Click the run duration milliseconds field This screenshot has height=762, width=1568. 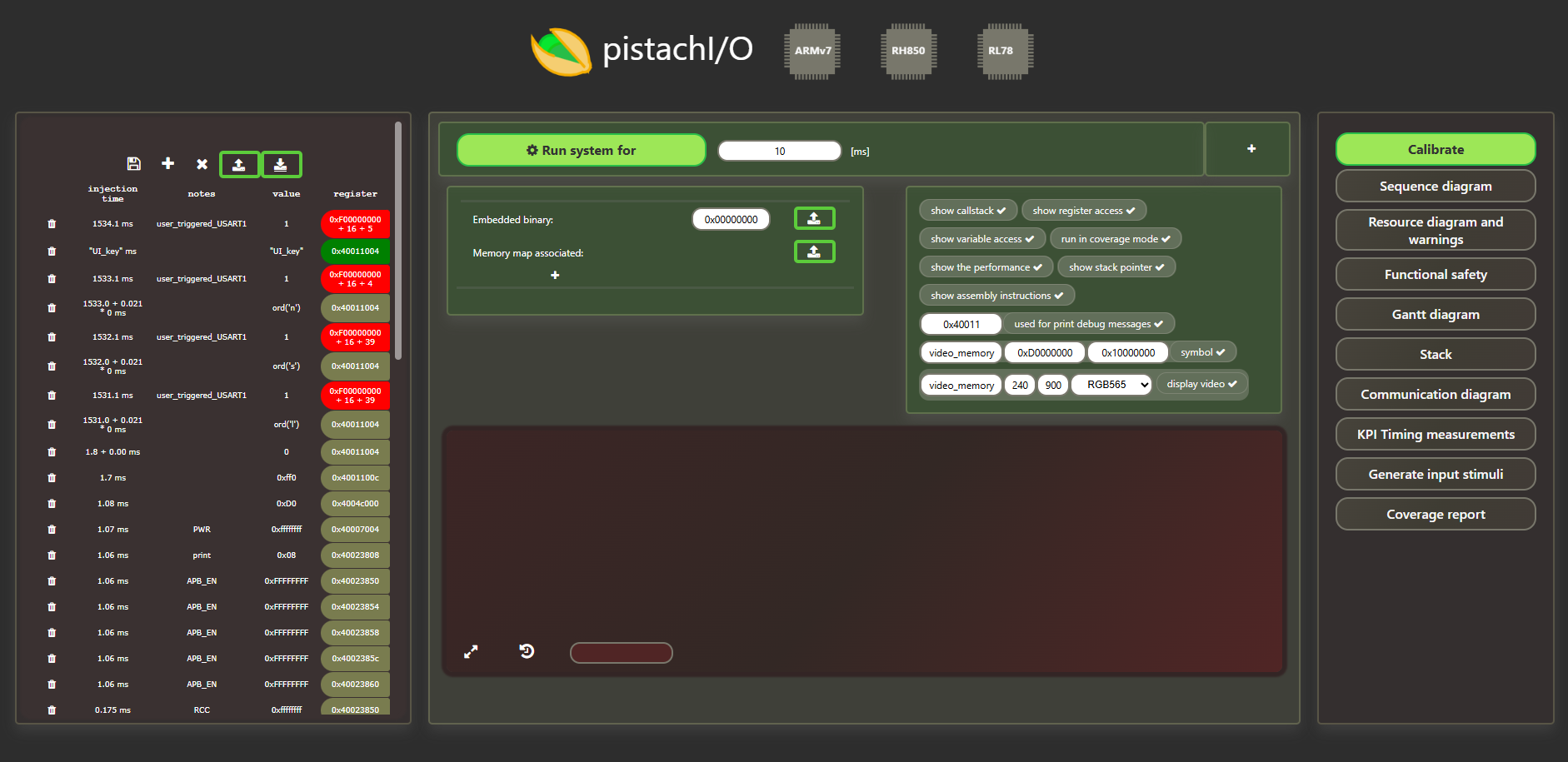(x=779, y=151)
